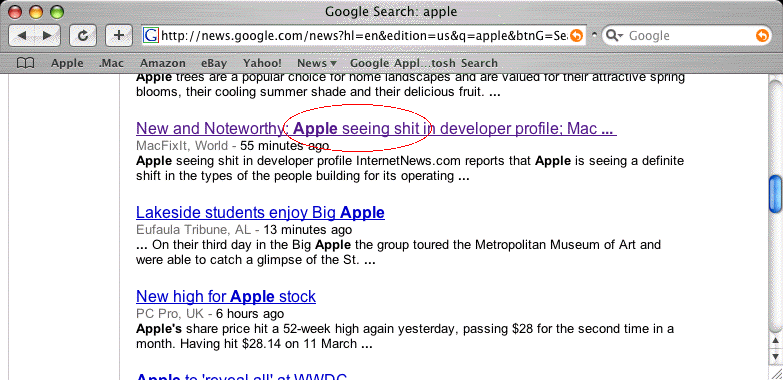This screenshot has width=783, height=380.
Task: Focus the Google search field
Action: [x=687, y=35]
